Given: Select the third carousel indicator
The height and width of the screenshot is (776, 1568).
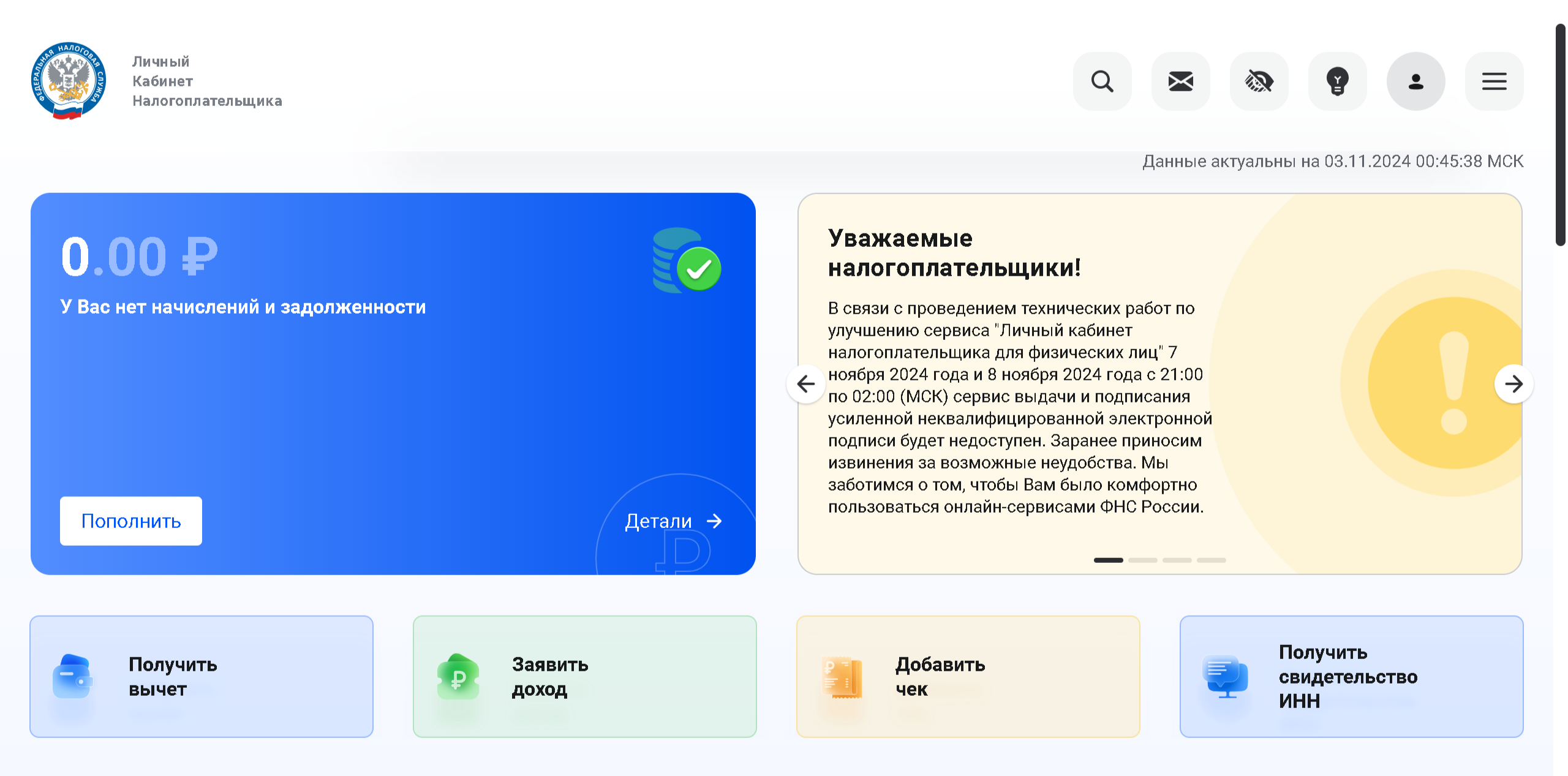Looking at the screenshot, I should [1177, 560].
